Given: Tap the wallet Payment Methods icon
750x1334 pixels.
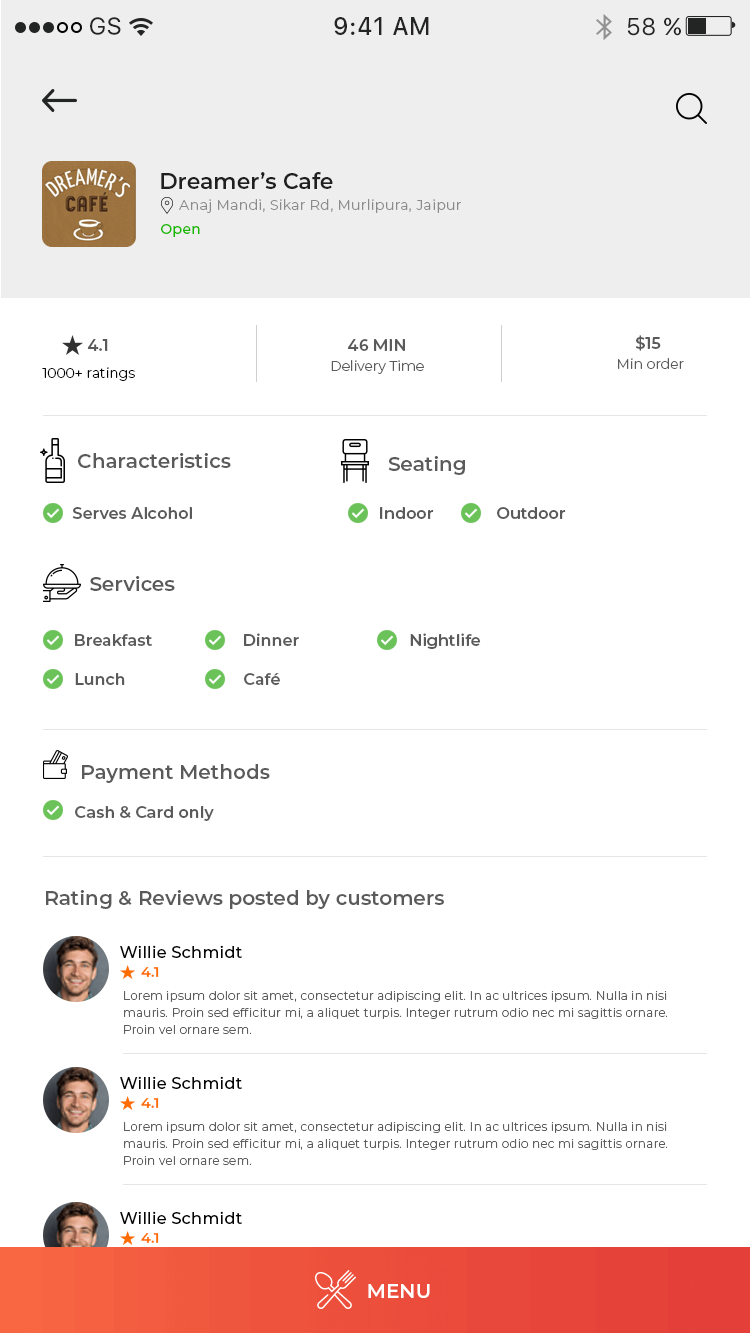Looking at the screenshot, I should (x=56, y=765).
